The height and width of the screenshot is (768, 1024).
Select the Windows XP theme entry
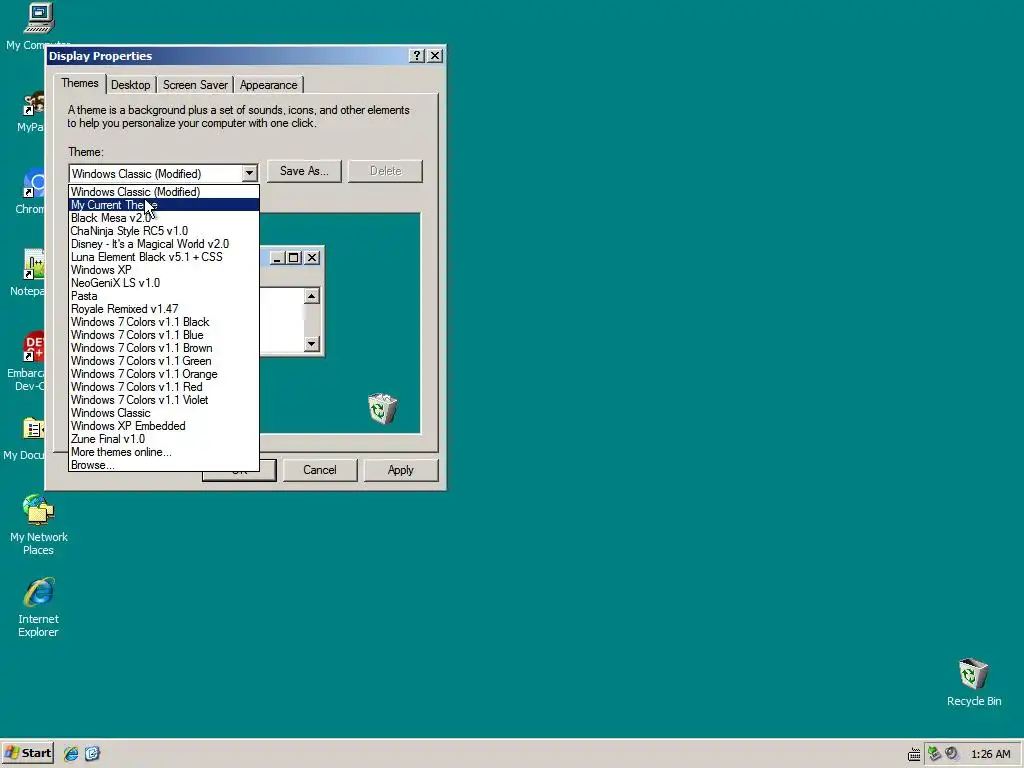[164, 270]
